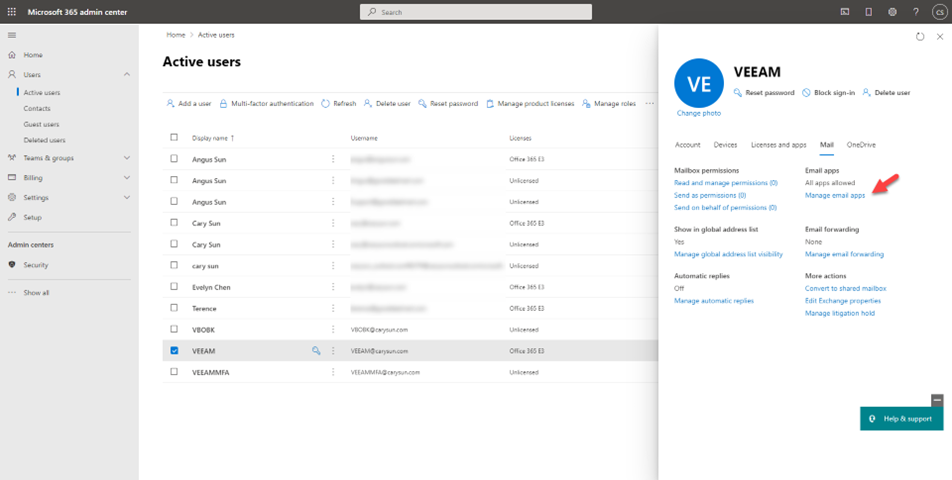Viewport: 952px width, 480px height.
Task: Click Delete user in users toolbar
Action: point(387,104)
